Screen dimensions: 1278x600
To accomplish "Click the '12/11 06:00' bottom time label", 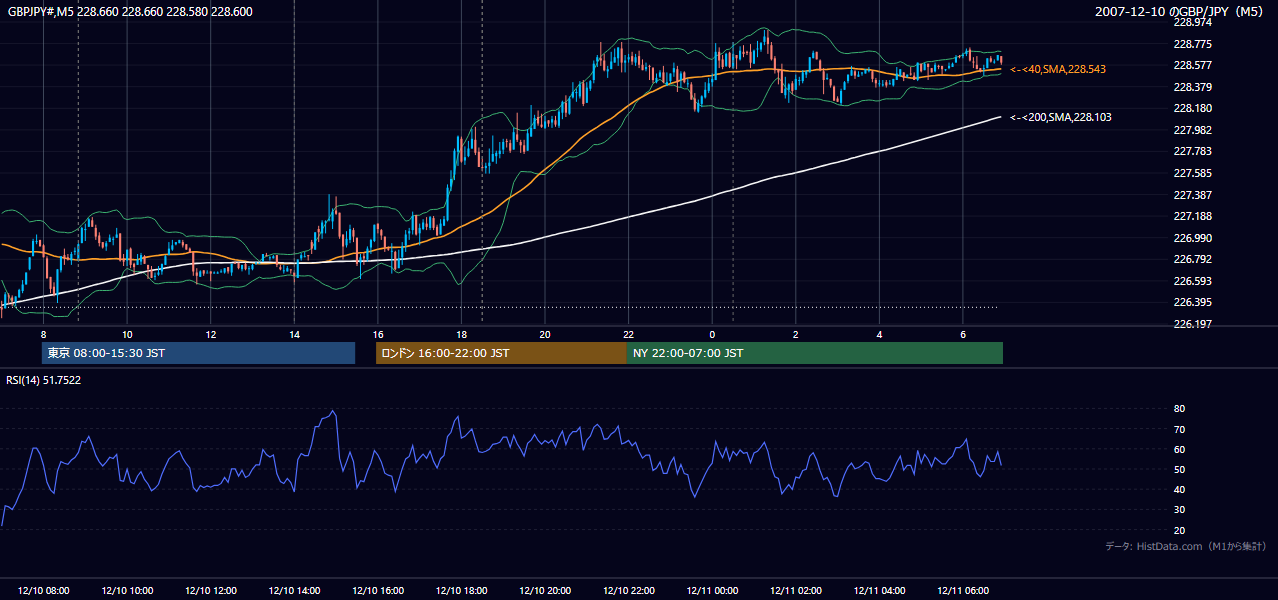I will [962, 591].
